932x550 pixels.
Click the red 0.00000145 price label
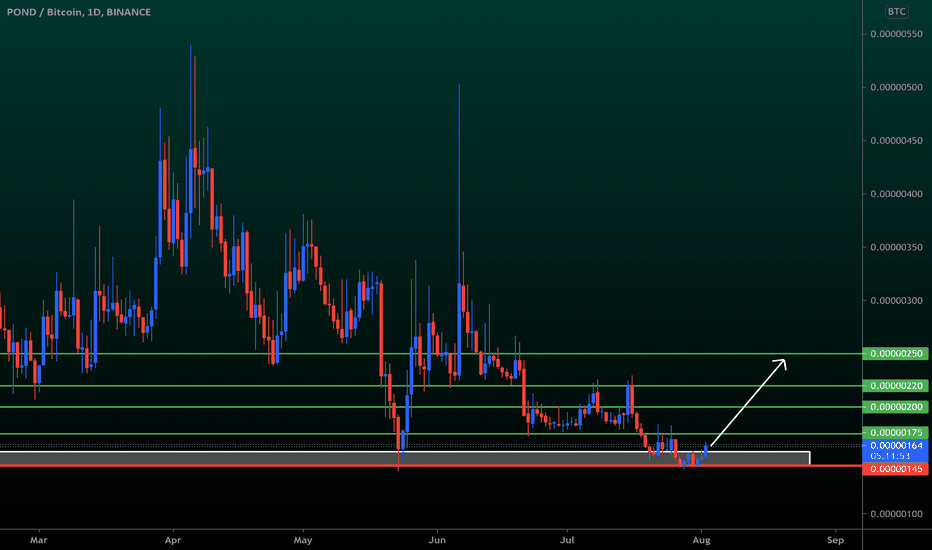tap(896, 469)
